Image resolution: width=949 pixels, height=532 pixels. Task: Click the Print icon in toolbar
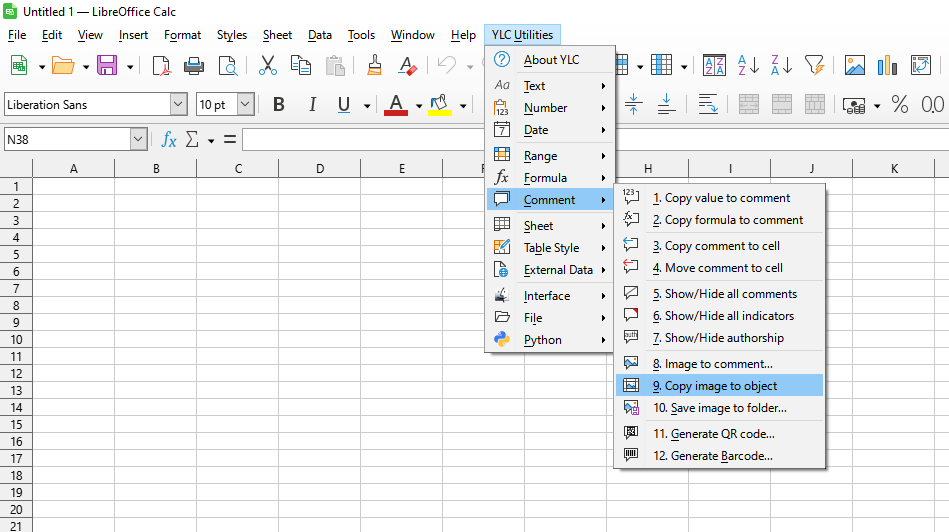coord(194,66)
